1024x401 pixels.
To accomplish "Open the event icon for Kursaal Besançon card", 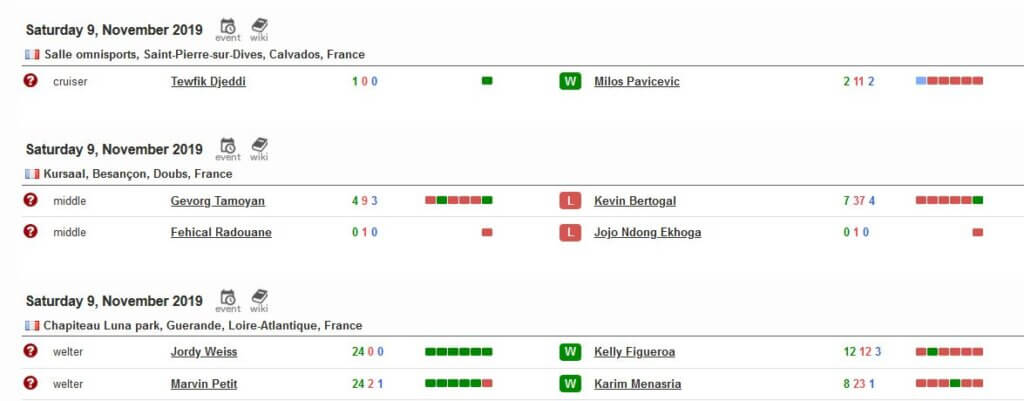I will coord(227,150).
